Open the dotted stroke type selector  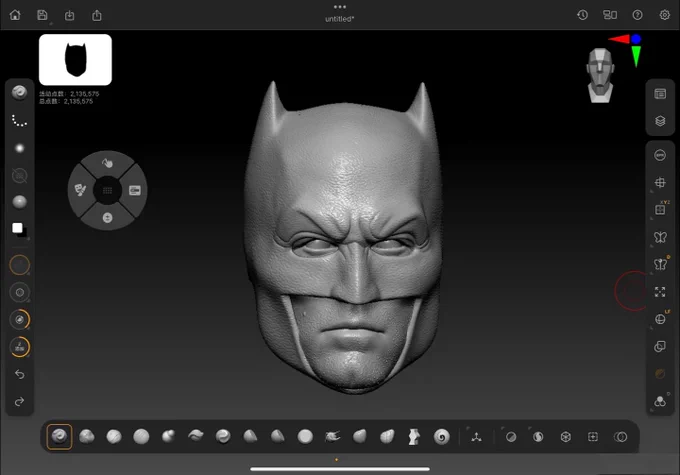20,121
